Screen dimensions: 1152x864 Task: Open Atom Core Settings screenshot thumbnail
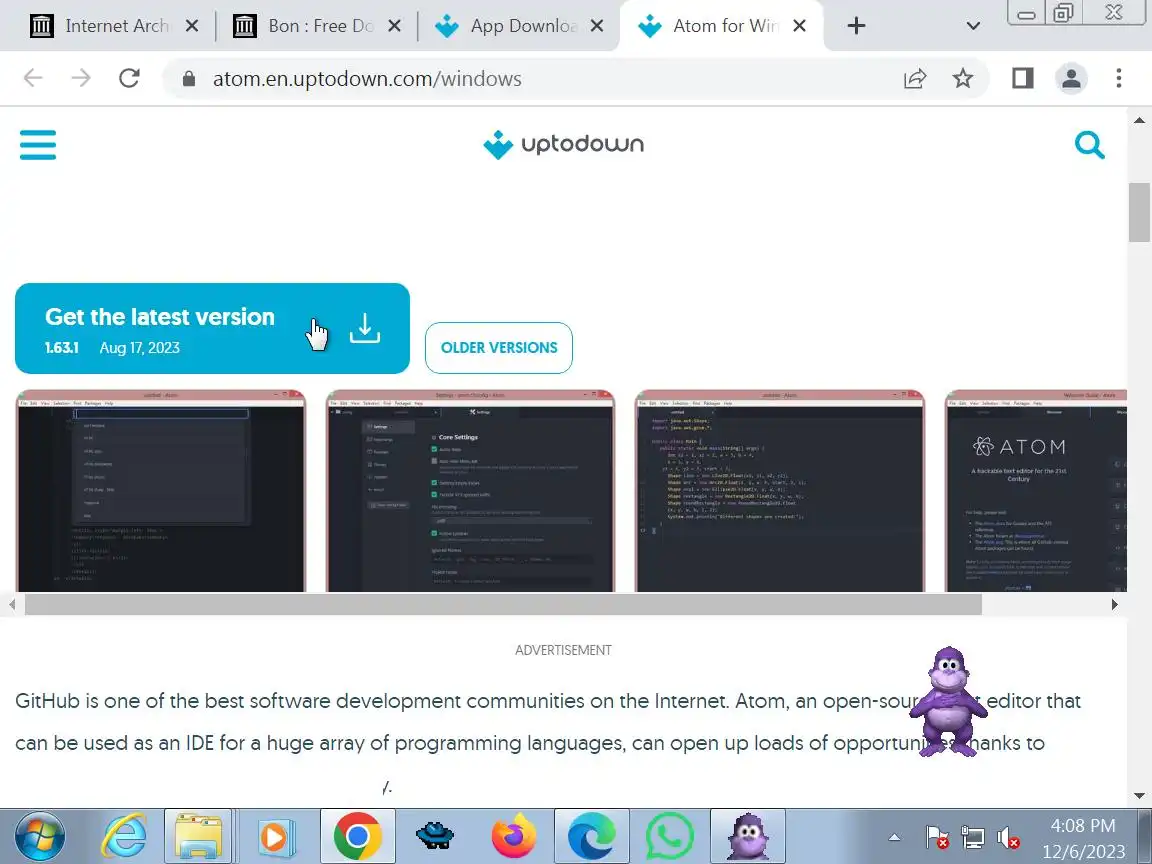click(470, 491)
